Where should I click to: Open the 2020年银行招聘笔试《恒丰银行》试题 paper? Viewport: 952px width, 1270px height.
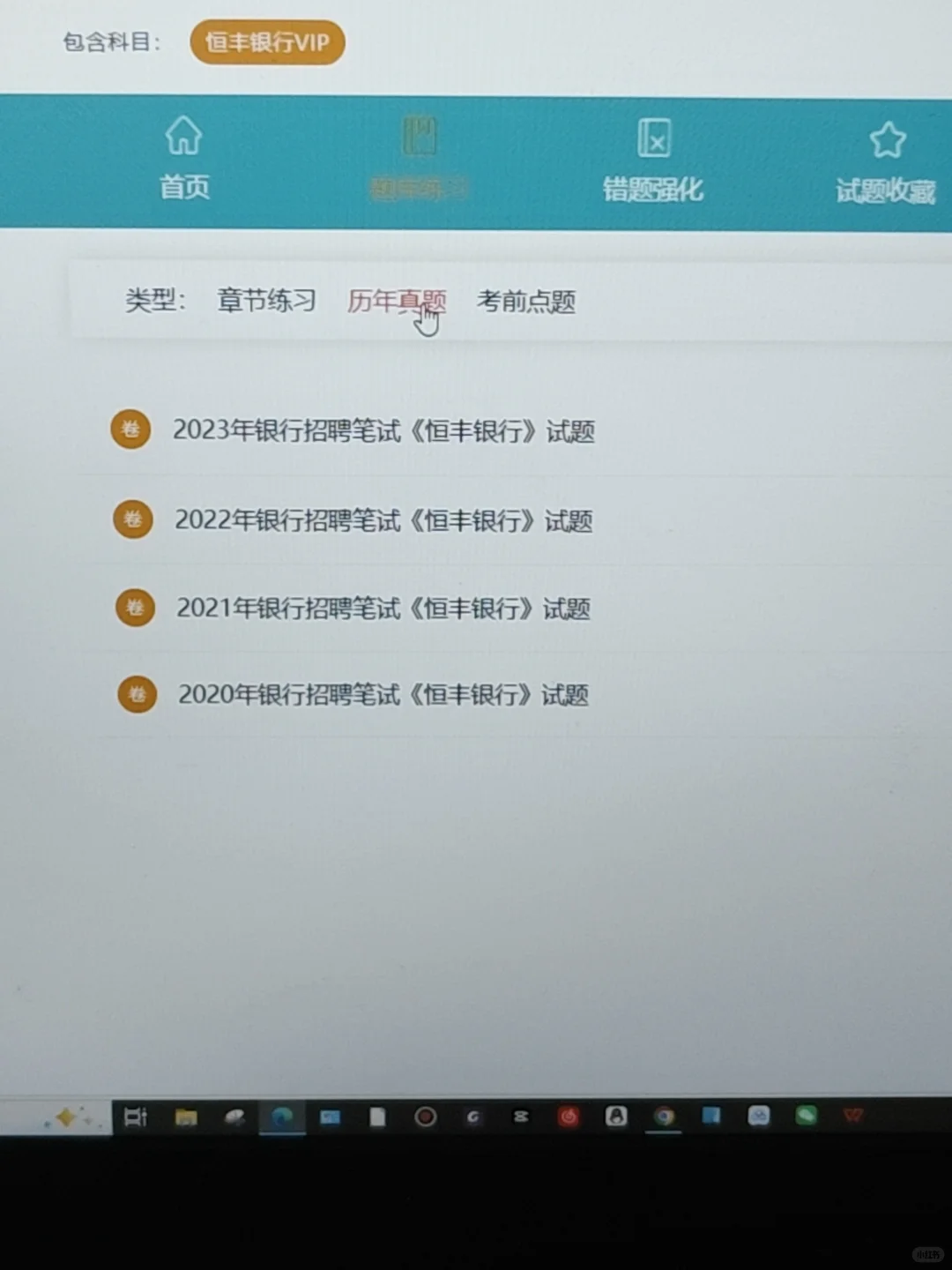pos(383,695)
